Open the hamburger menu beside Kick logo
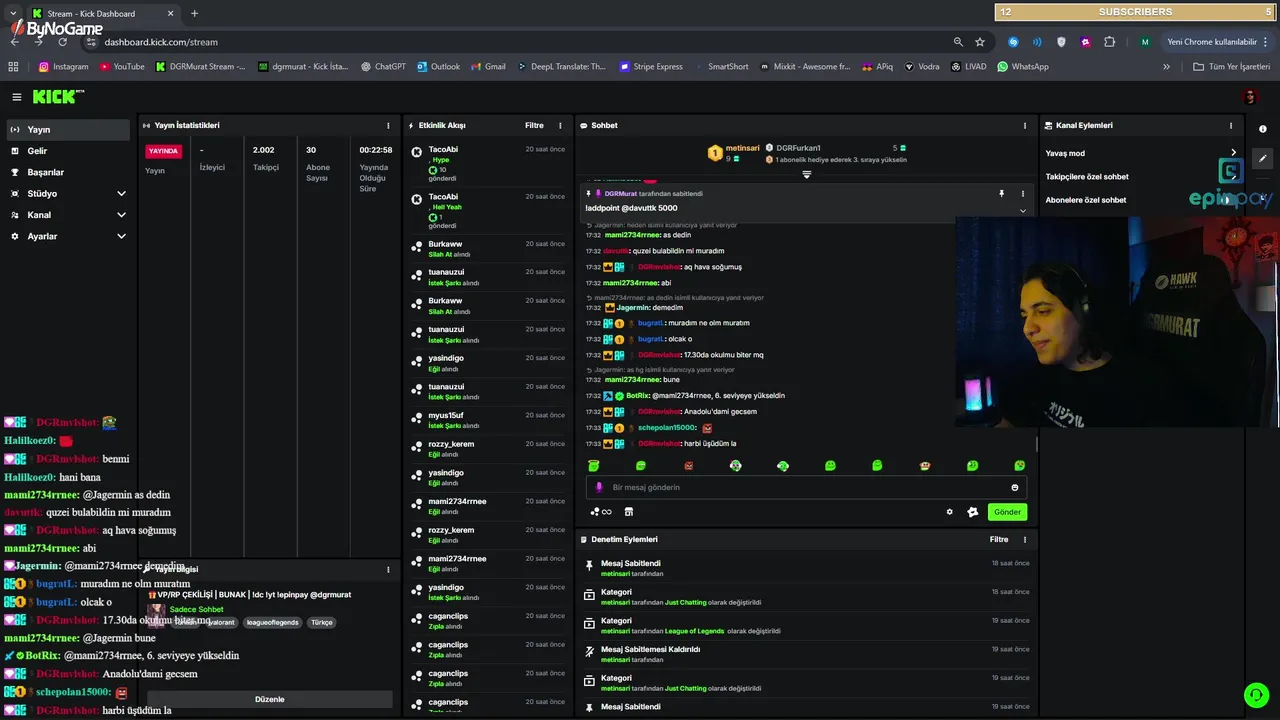This screenshot has height=720, width=1280. coord(17,97)
